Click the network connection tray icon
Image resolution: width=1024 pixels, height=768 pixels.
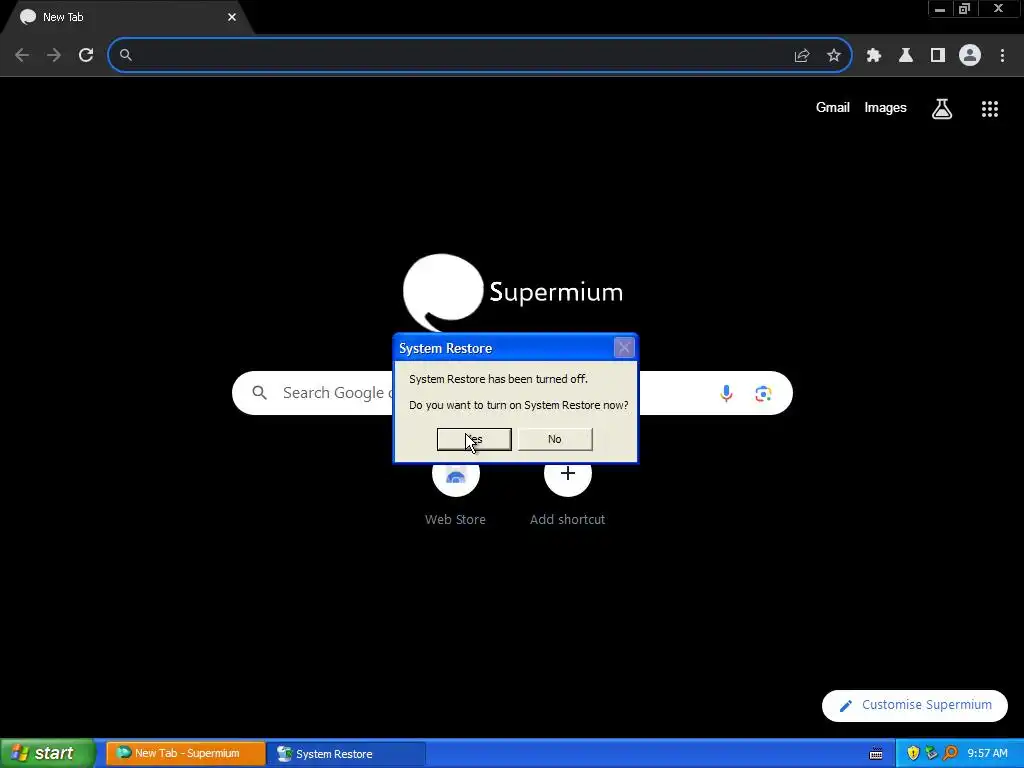931,754
